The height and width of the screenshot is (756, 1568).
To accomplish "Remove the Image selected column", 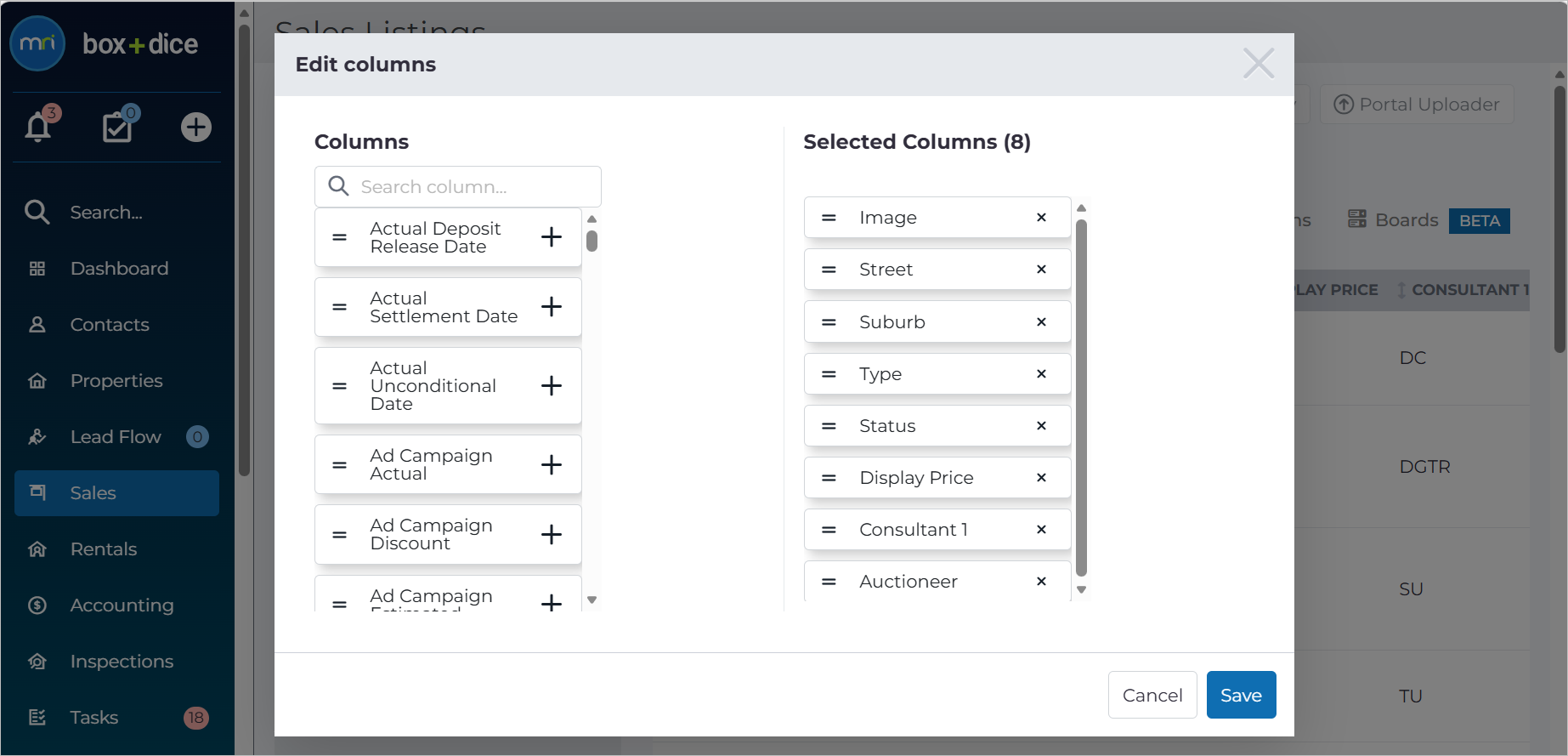I will click(x=1041, y=218).
